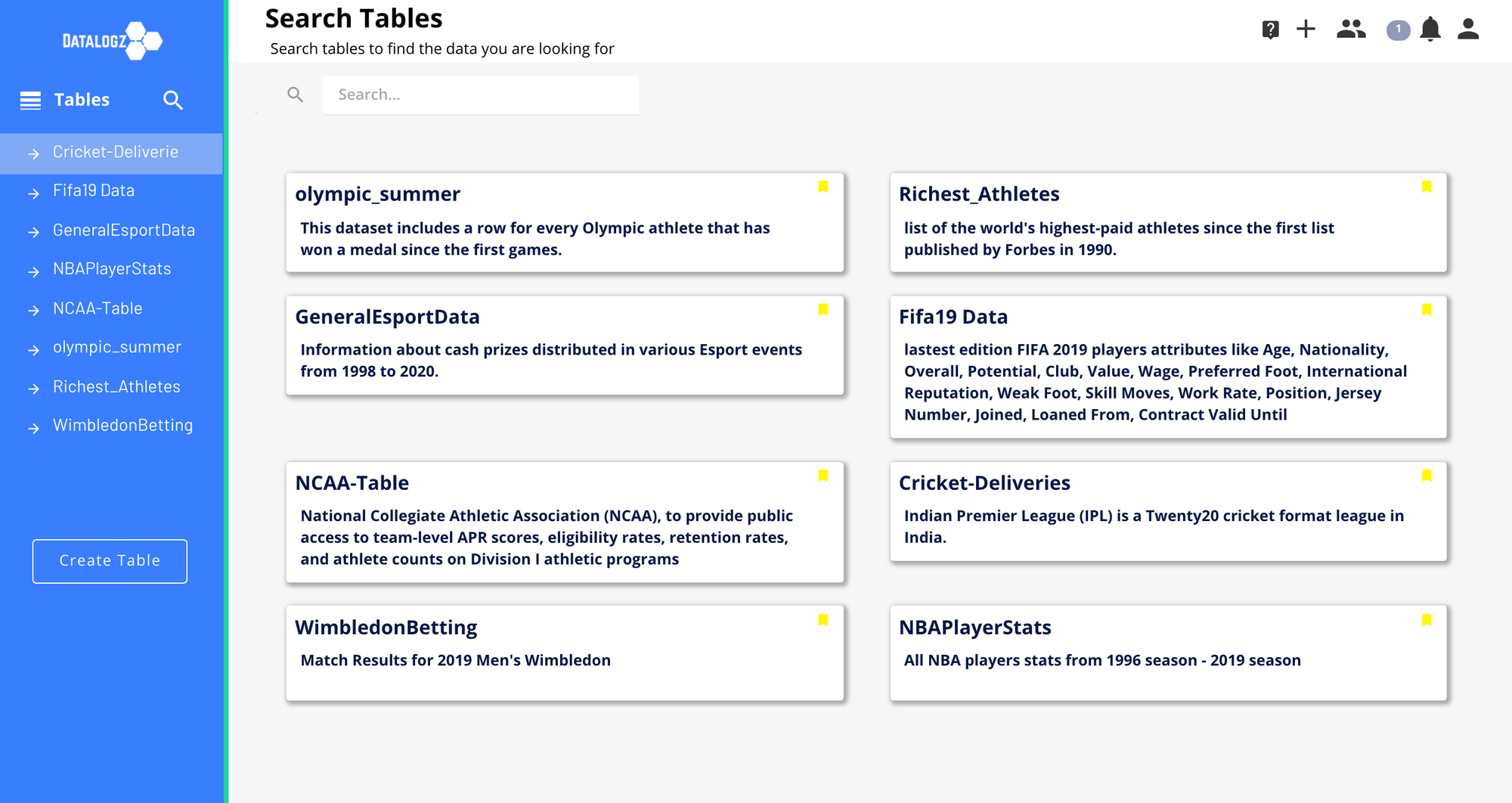Open the NBAPlayerStats card title
Screen dimensions: 1512x803
(x=975, y=628)
